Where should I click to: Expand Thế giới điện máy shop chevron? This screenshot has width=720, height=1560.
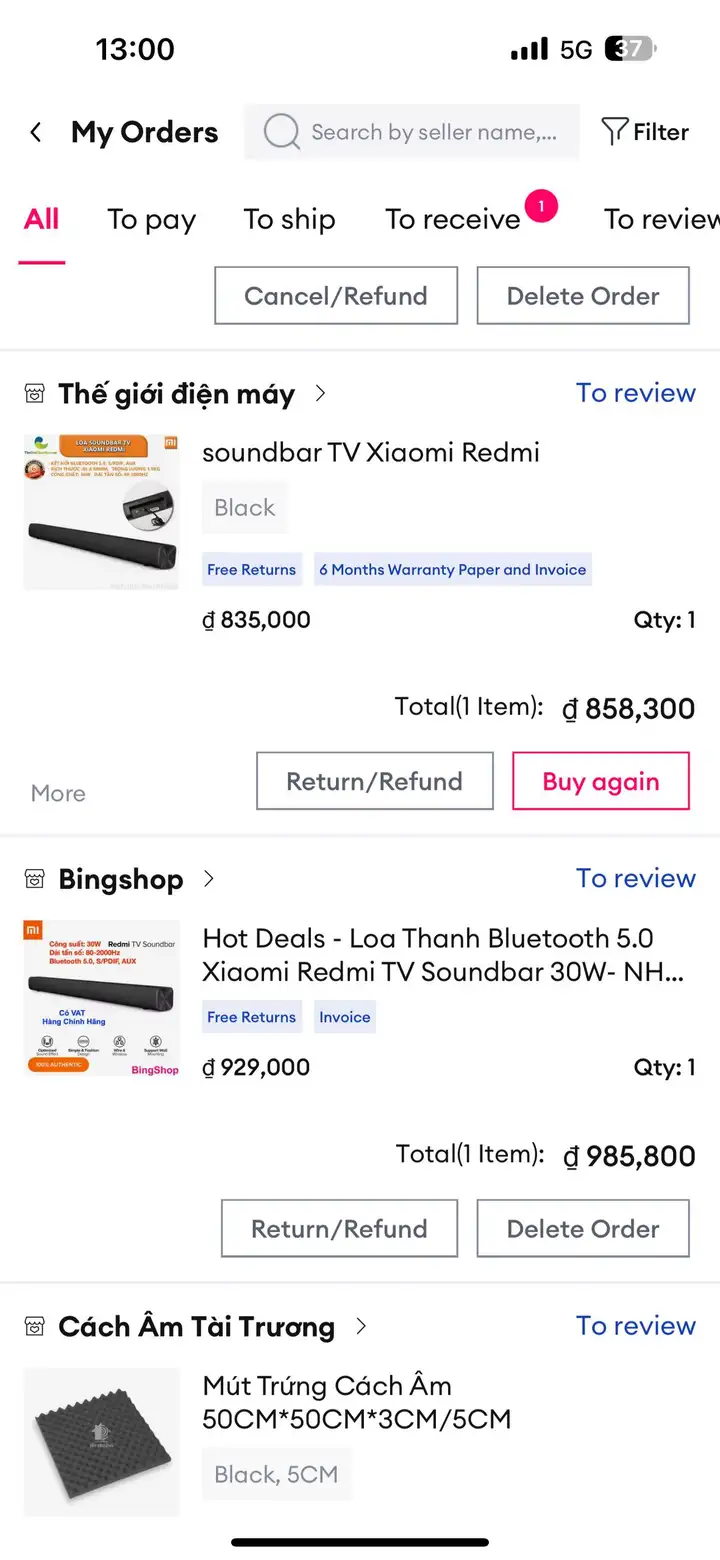[x=320, y=394]
